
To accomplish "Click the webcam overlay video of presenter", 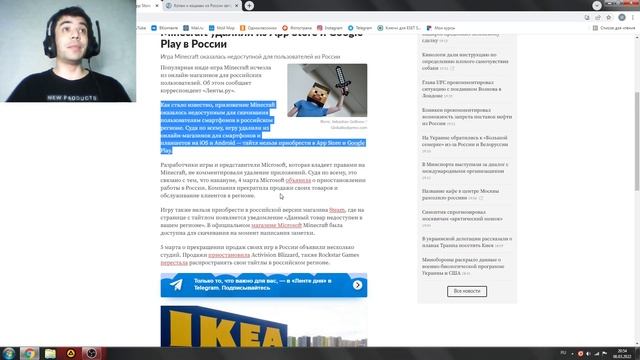I will tap(68, 51).
